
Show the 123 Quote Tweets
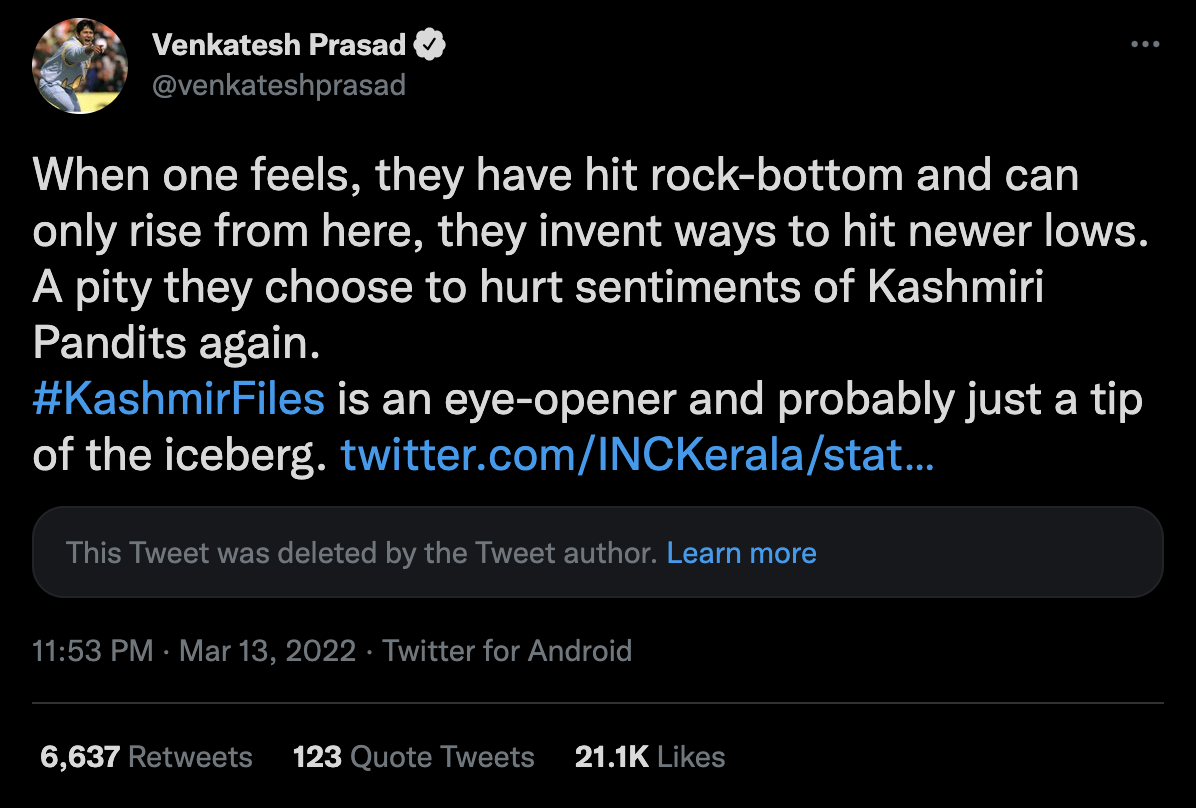(x=414, y=757)
